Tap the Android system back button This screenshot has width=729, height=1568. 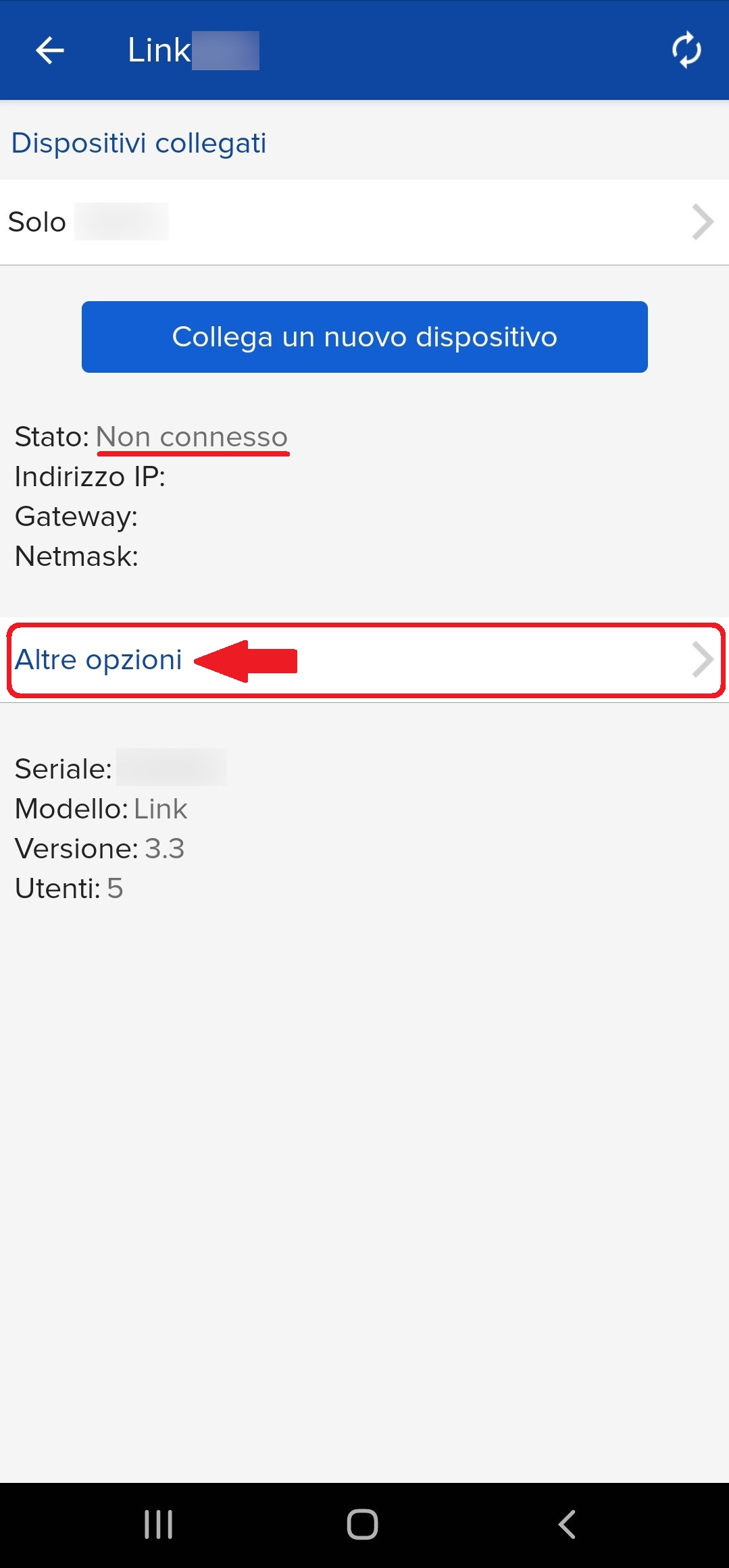(x=567, y=1524)
